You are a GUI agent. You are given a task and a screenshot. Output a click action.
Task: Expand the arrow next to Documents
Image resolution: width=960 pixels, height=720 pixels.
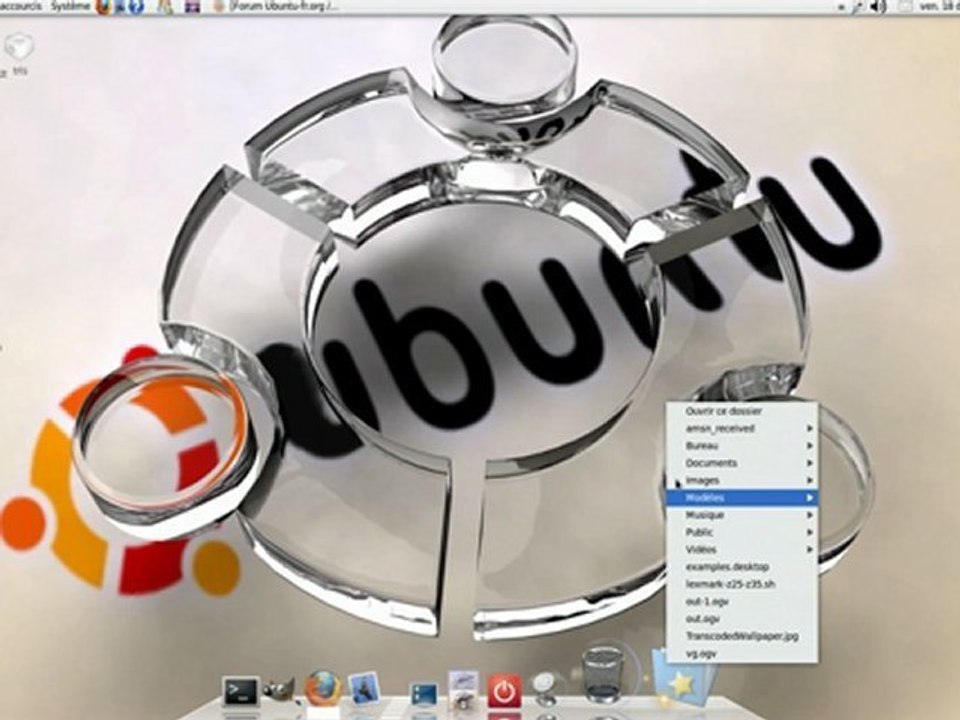pyautogui.click(x=809, y=463)
